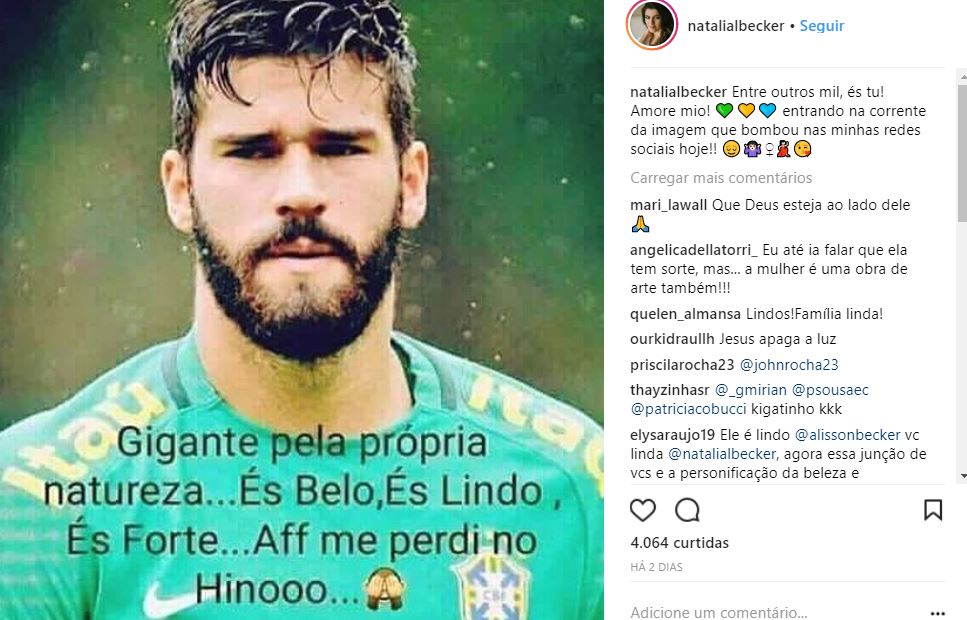Open the @johnrocha23 mention

(x=789, y=365)
